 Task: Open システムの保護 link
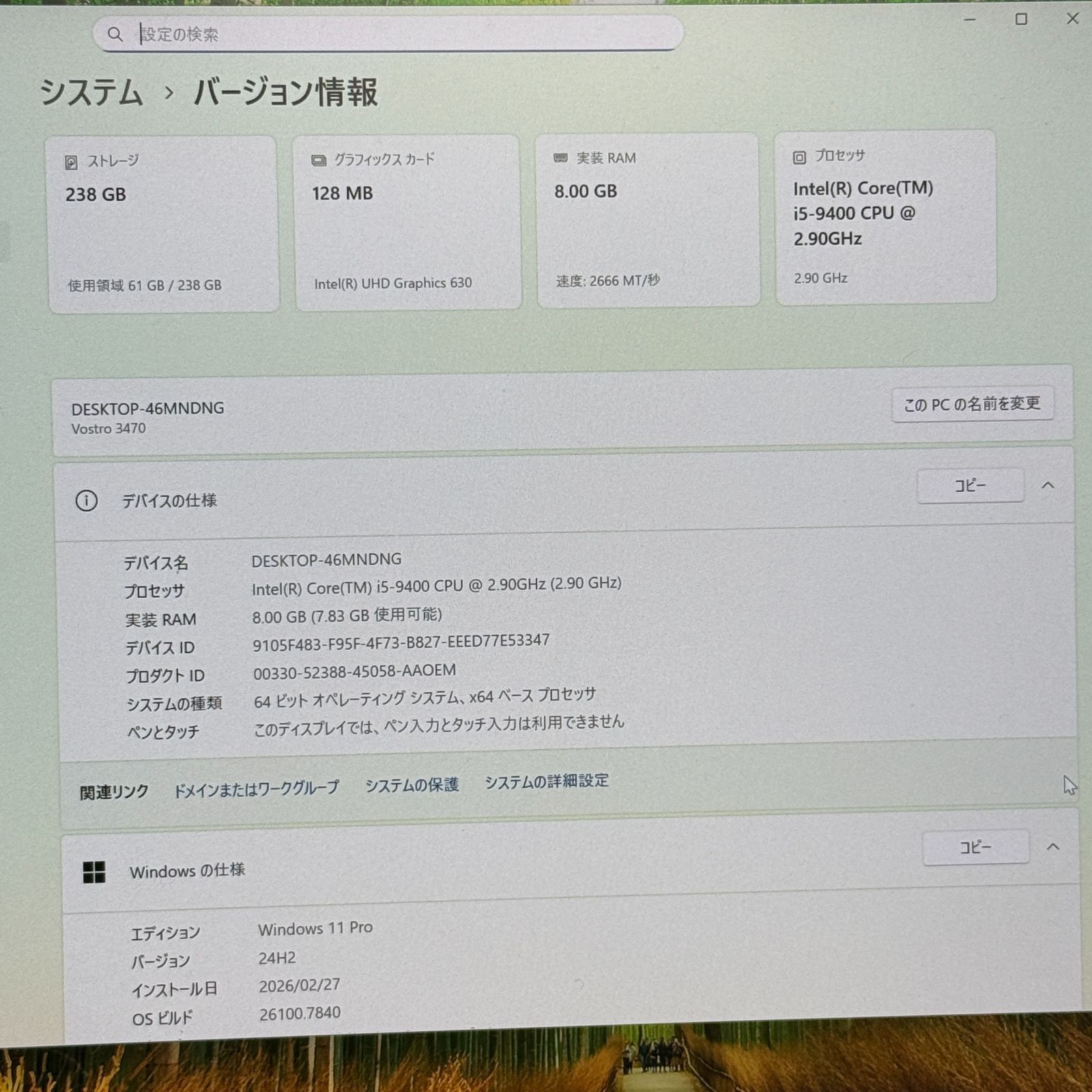(412, 786)
